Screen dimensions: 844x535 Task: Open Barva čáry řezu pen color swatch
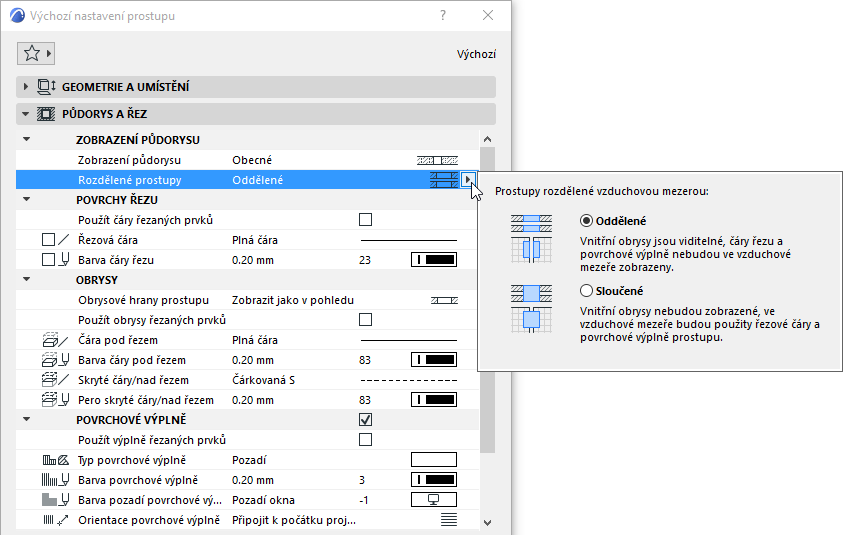[x=434, y=260]
